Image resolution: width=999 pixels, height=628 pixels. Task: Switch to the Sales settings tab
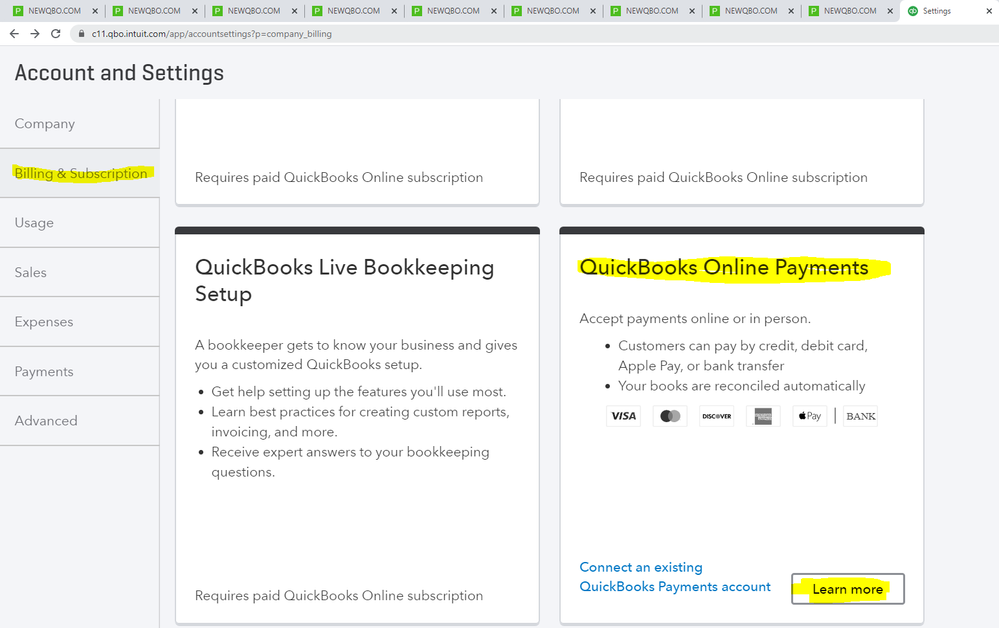point(80,273)
